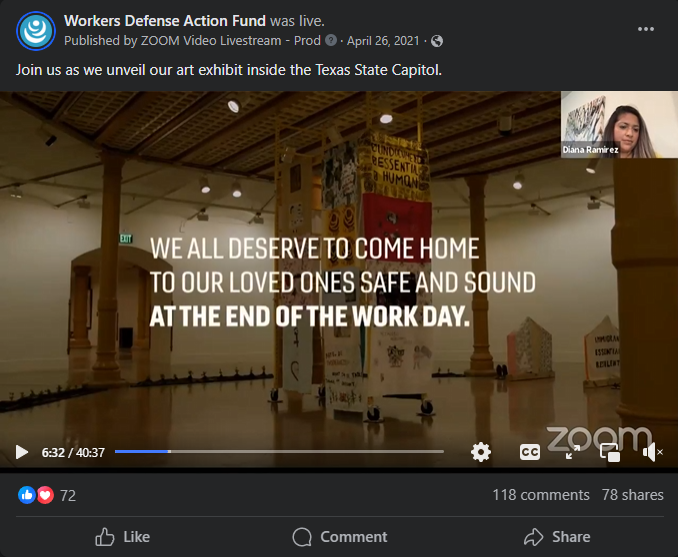The image size is (678, 557).
Task: View the 78 shares list
Action: click(x=633, y=495)
